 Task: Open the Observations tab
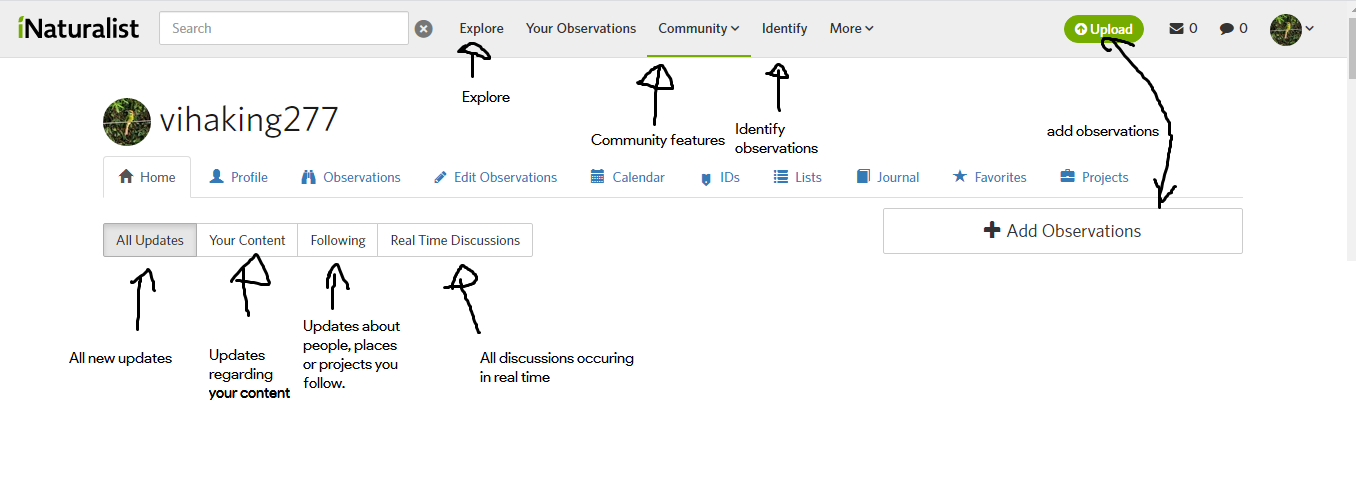[x=351, y=177]
